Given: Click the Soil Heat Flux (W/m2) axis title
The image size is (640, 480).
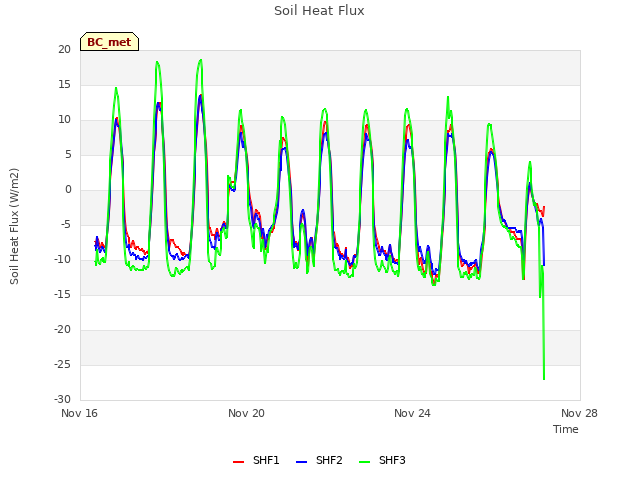Looking at the screenshot, I should pos(14,226).
